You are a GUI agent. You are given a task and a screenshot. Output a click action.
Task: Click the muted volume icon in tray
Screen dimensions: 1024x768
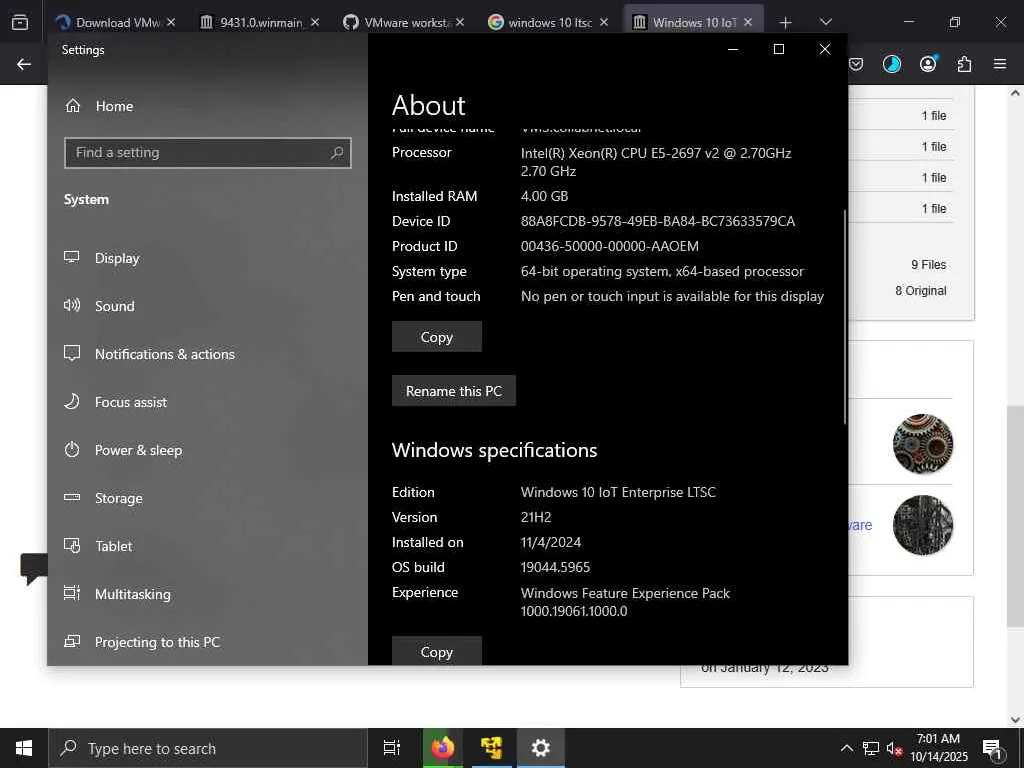[x=894, y=748]
